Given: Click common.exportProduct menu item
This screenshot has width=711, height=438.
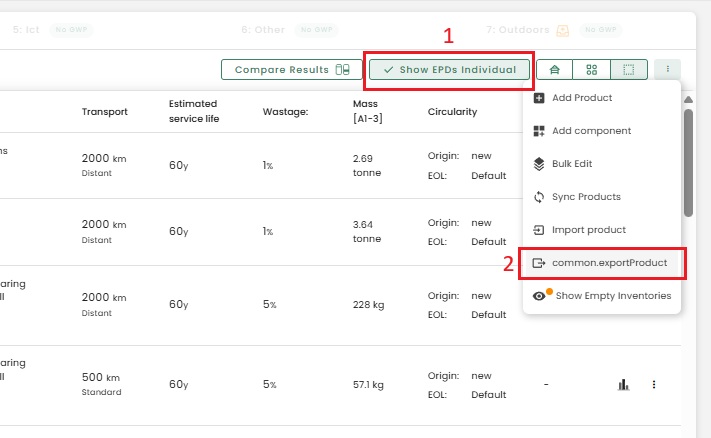Looking at the screenshot, I should point(603,263).
